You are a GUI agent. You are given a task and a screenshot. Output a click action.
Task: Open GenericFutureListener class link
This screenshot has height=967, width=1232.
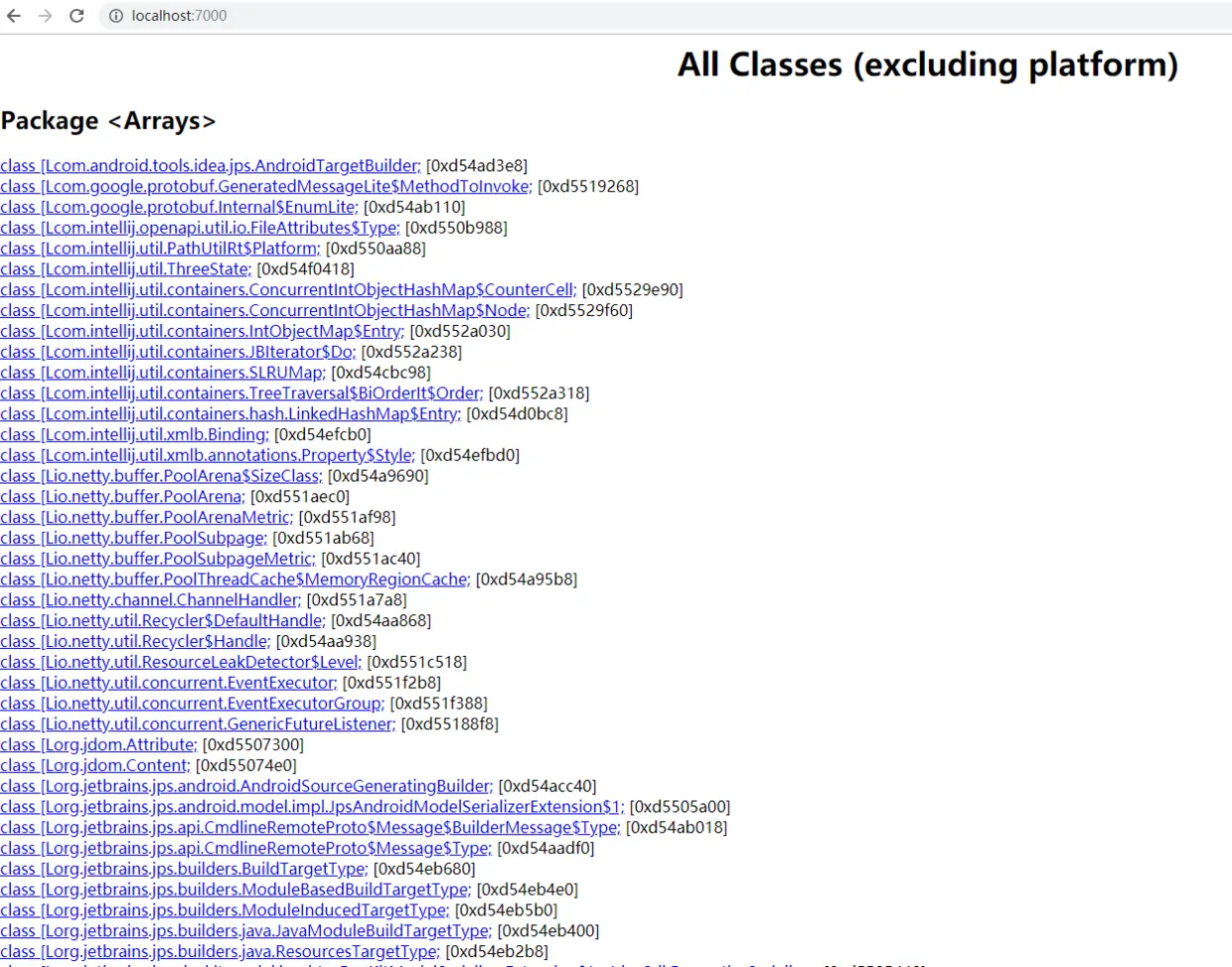coord(199,725)
